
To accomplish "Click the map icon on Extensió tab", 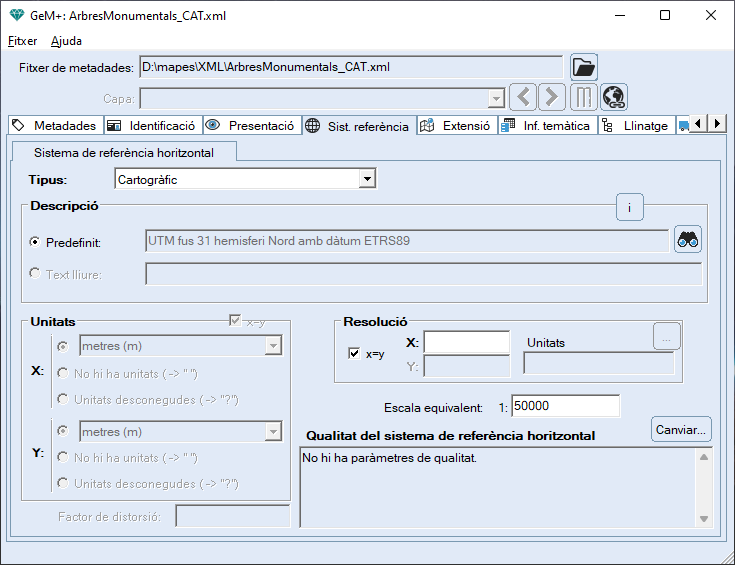I will [x=427, y=125].
